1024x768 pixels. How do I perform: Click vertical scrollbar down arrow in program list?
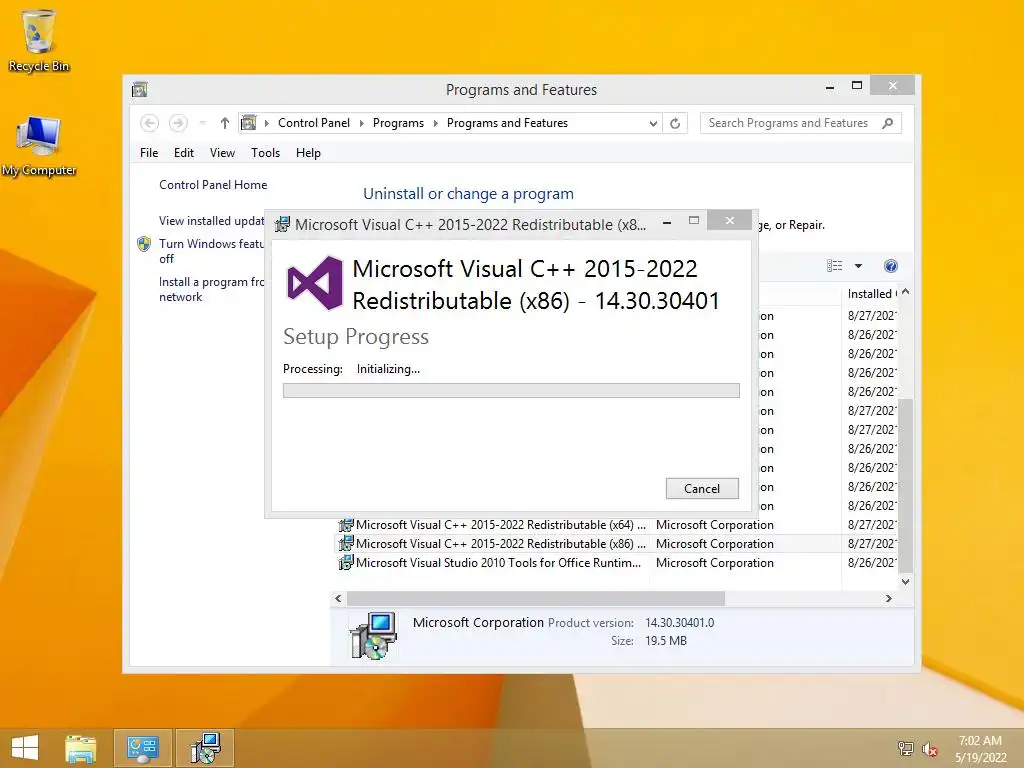click(x=906, y=581)
